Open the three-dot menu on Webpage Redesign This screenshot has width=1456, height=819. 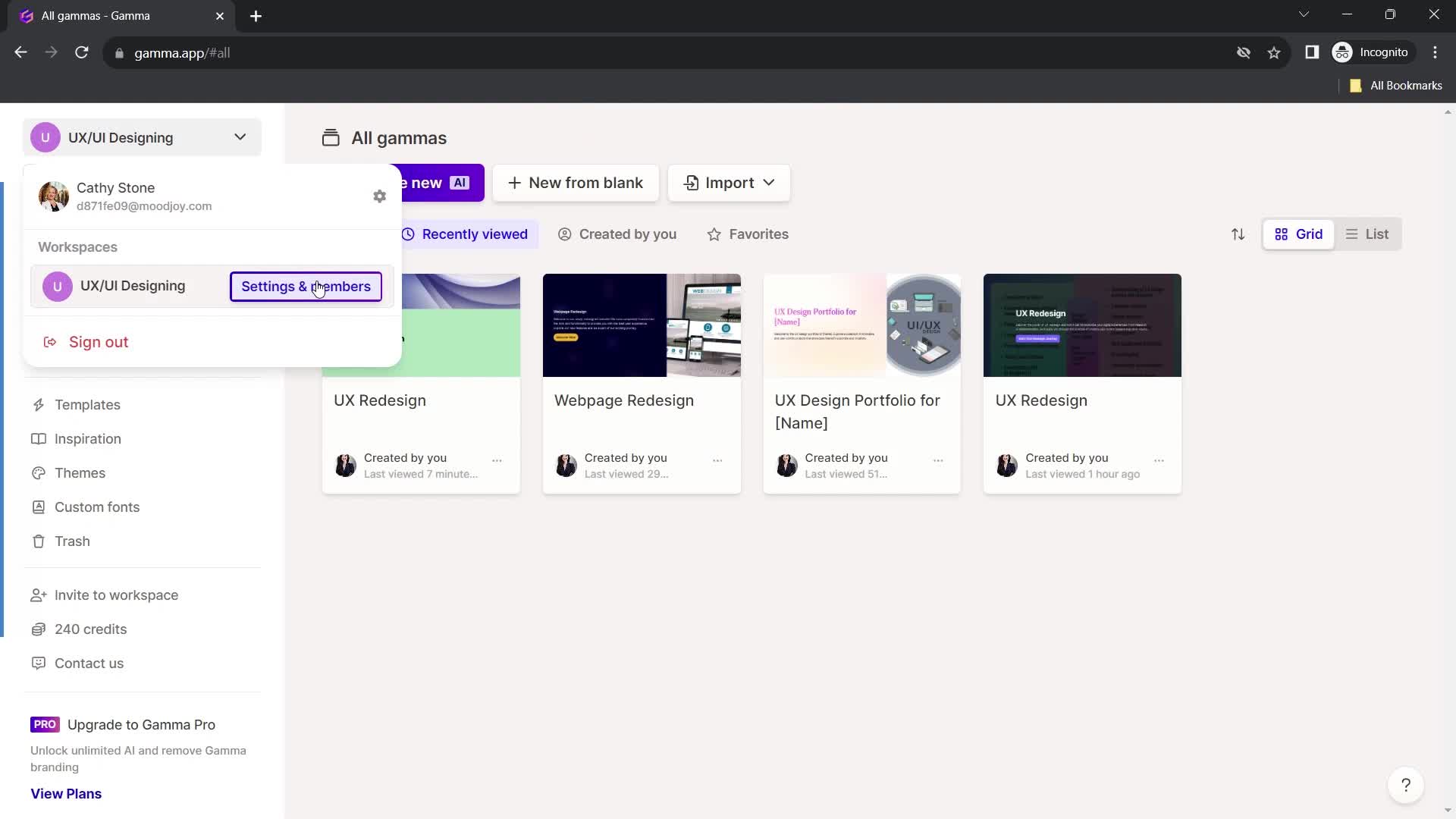coord(718,458)
